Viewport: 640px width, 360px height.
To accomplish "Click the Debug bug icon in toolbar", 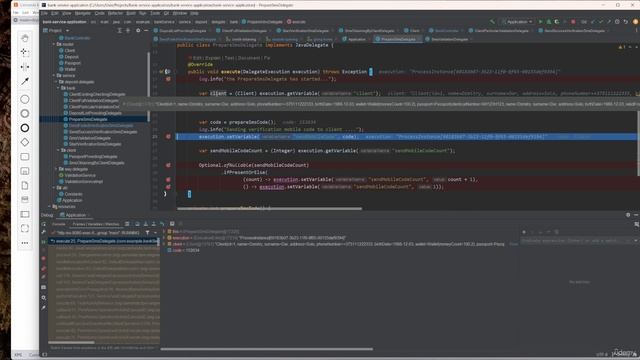I will [549, 22].
